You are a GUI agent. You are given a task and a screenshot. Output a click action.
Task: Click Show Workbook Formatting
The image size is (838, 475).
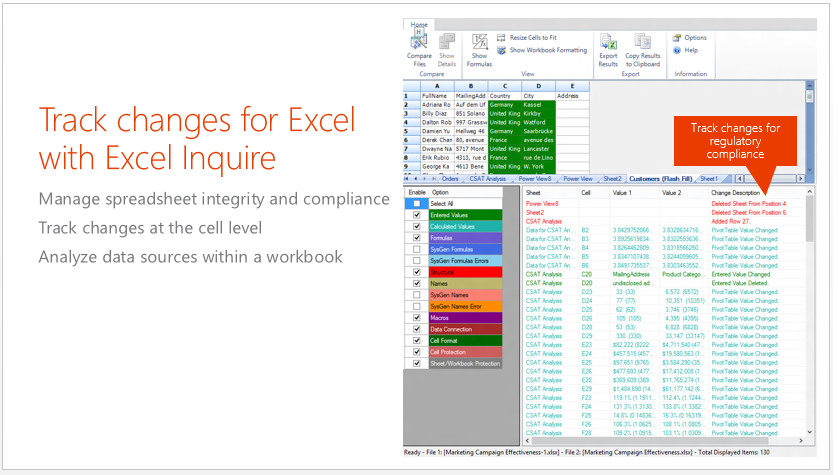click(x=547, y=50)
